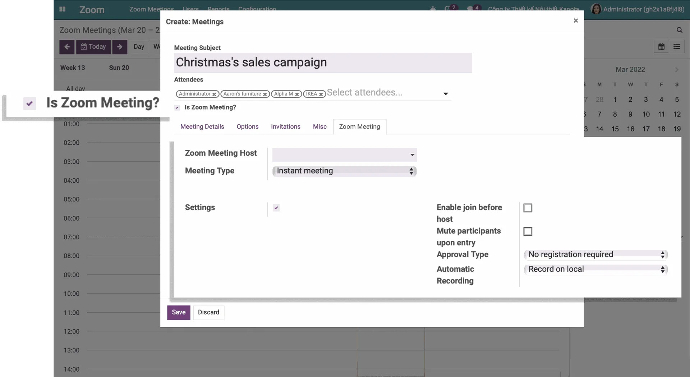Open the Administrator user avatar

596,9
